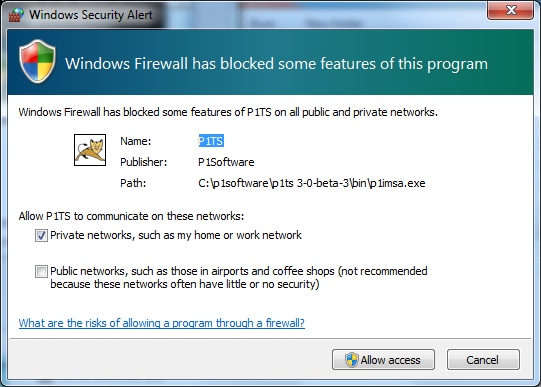Click the Windows Security Alert title text
This screenshot has height=387, width=541.
(x=91, y=15)
